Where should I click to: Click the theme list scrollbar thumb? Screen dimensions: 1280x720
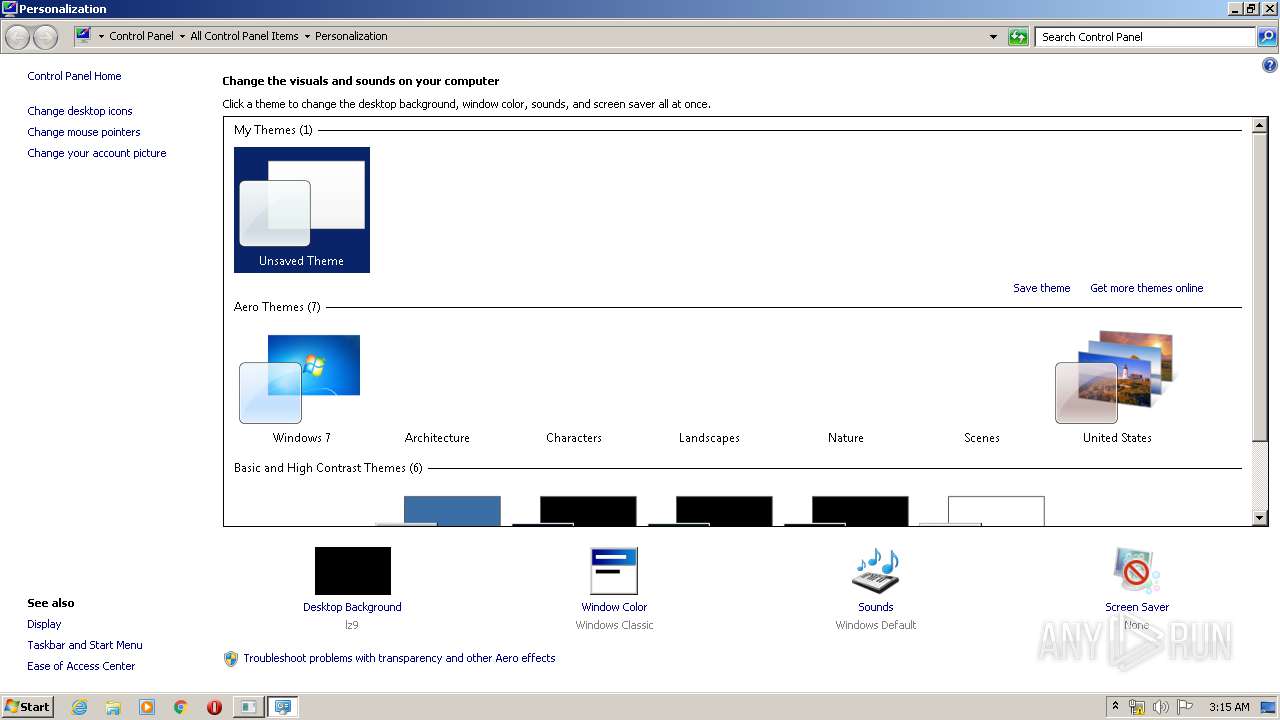tap(1260, 286)
